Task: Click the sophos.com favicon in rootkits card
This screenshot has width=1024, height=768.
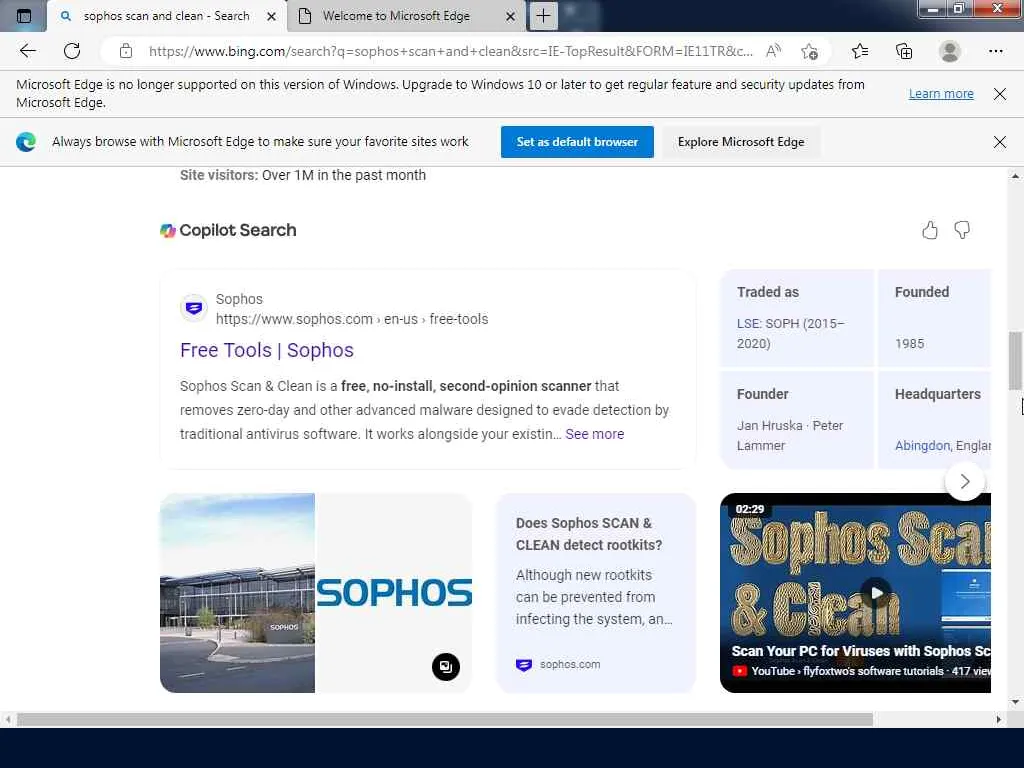Action: [x=524, y=665]
